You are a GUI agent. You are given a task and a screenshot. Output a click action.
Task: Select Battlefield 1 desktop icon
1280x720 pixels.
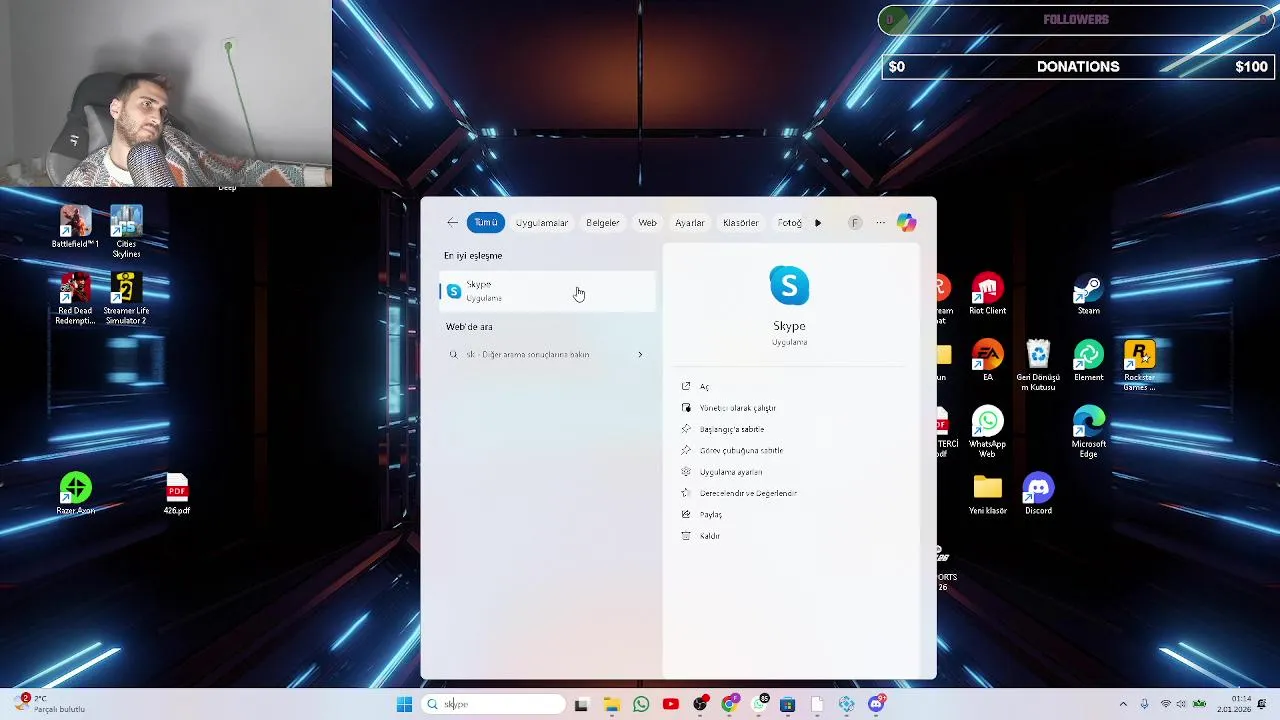(x=75, y=227)
